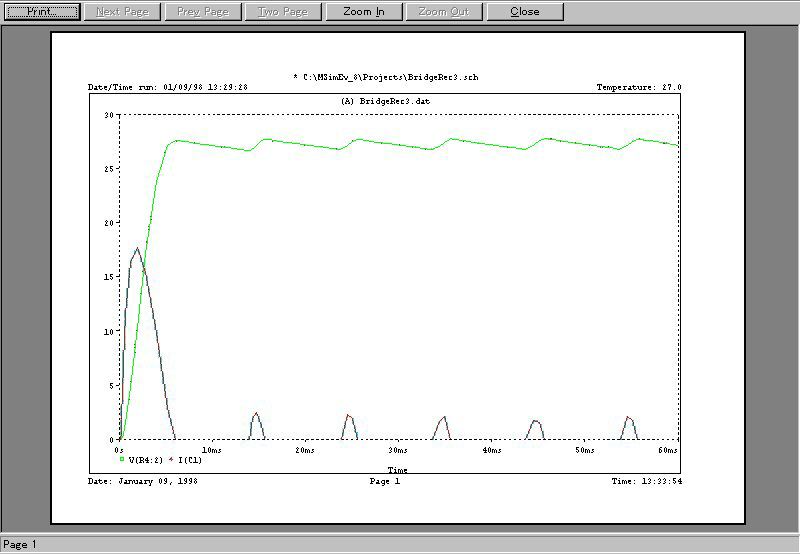
Task: Click the Page 1 status bar text
Action: [x=20, y=545]
